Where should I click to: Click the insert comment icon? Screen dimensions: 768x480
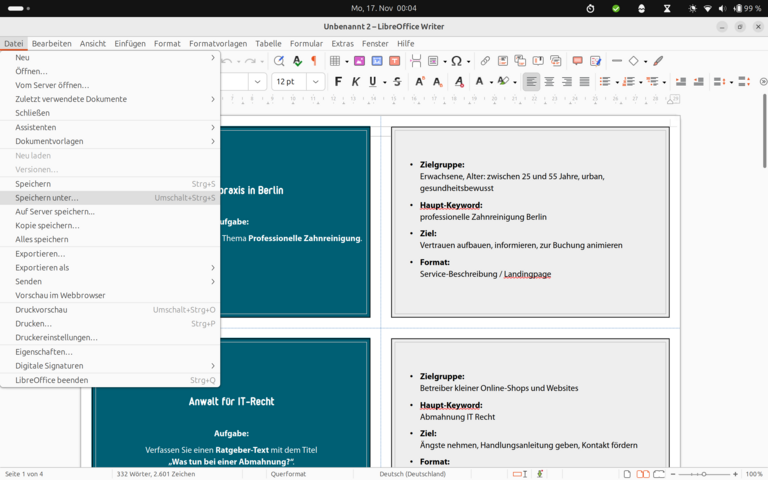tap(577, 61)
